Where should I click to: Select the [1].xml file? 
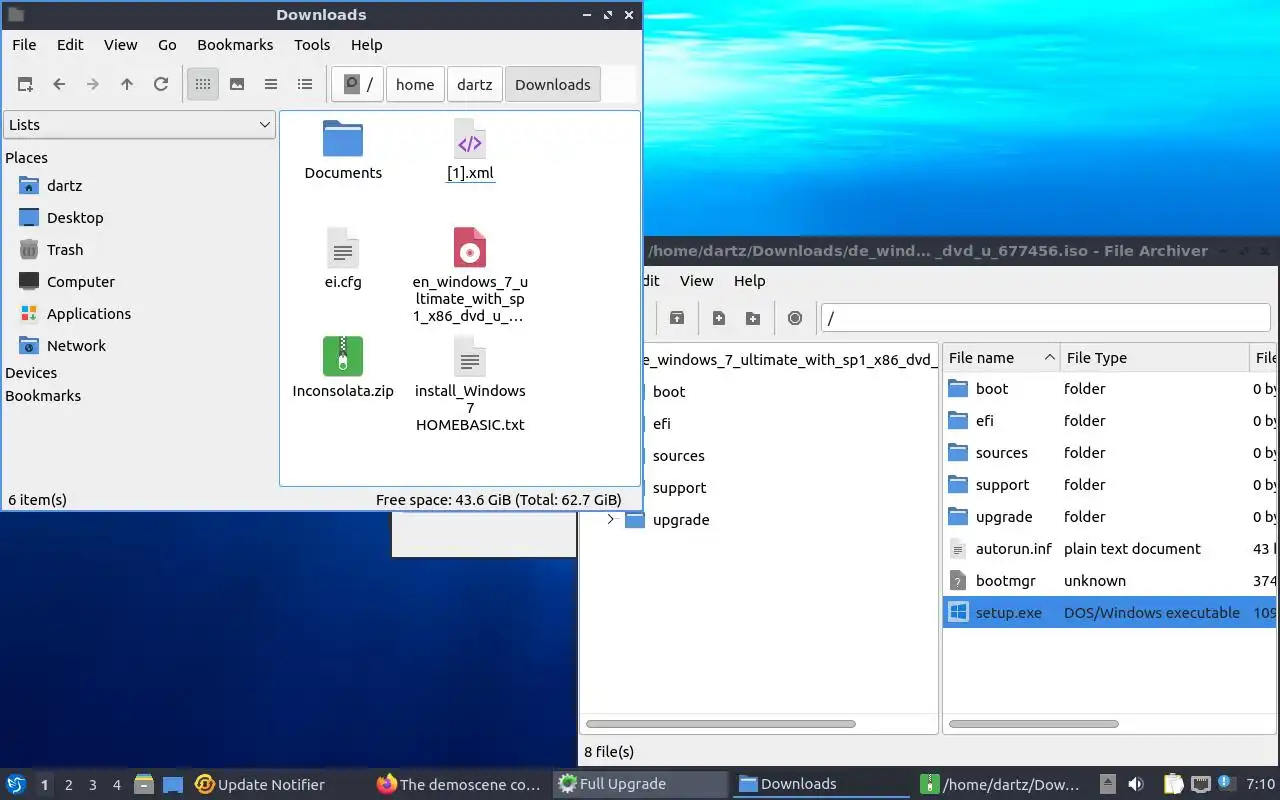pos(470,139)
